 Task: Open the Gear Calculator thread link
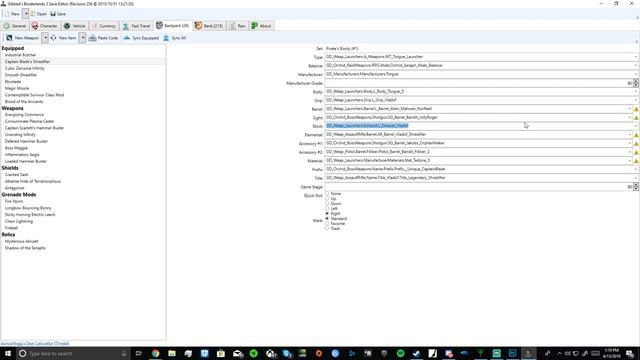pyautogui.click(x=35, y=344)
